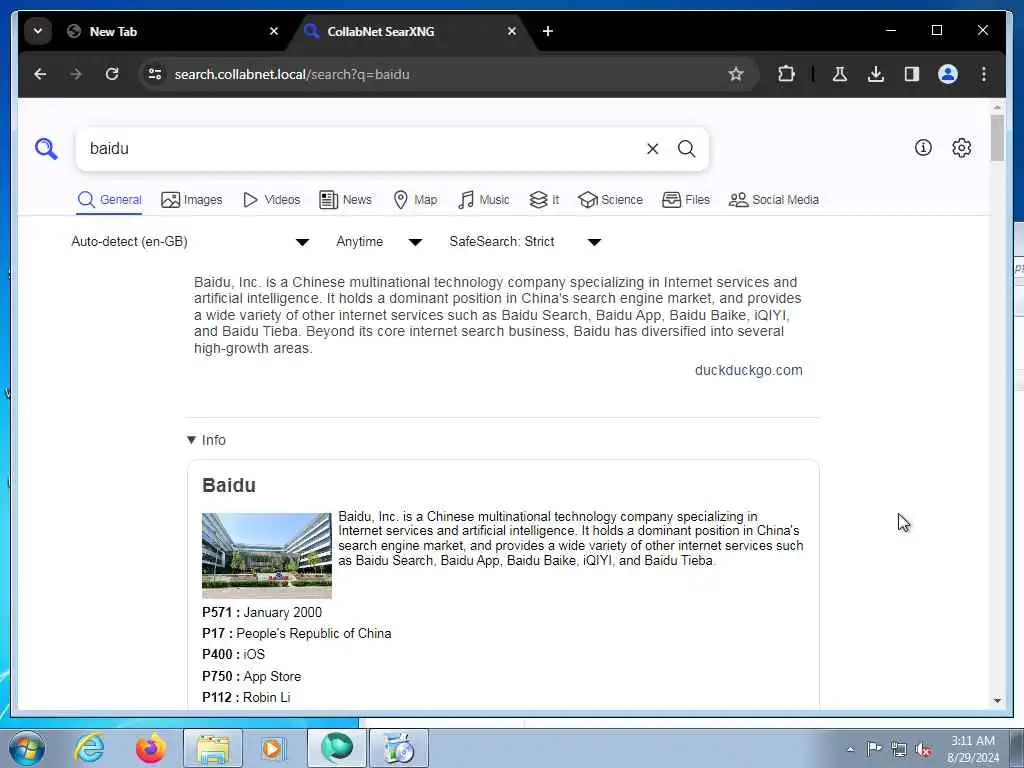Click the P571 : January 2000 entry
Screen dimensions: 1024x768
click(x=262, y=613)
